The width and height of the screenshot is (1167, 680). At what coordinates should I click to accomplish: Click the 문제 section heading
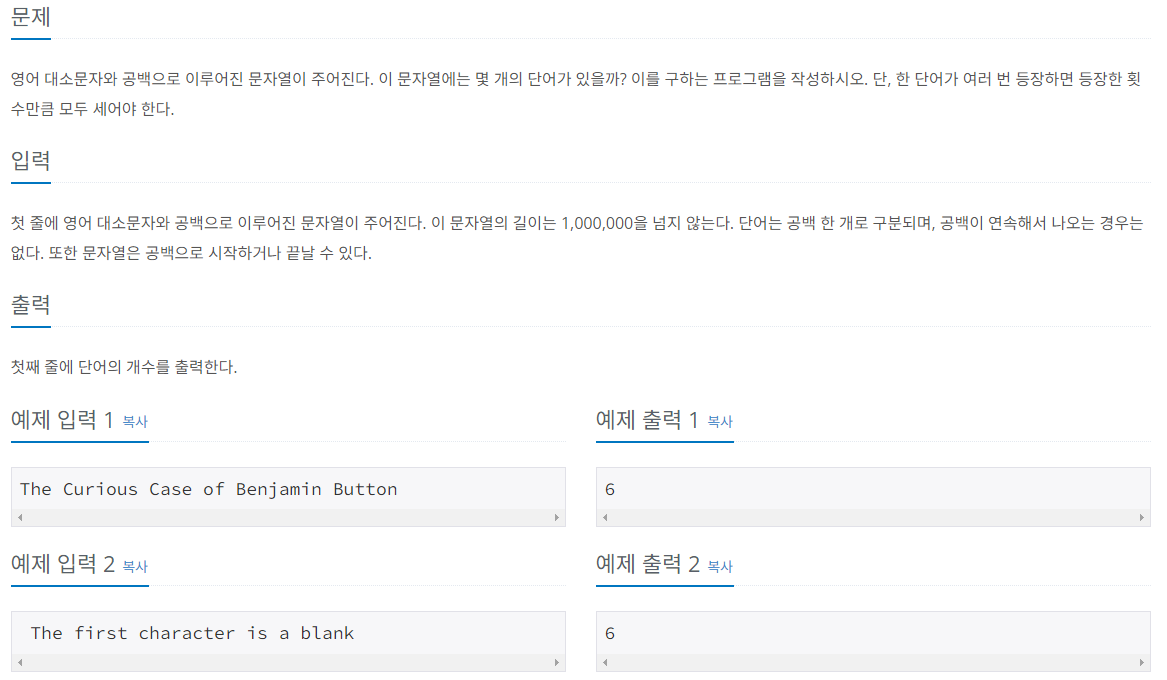point(31,16)
